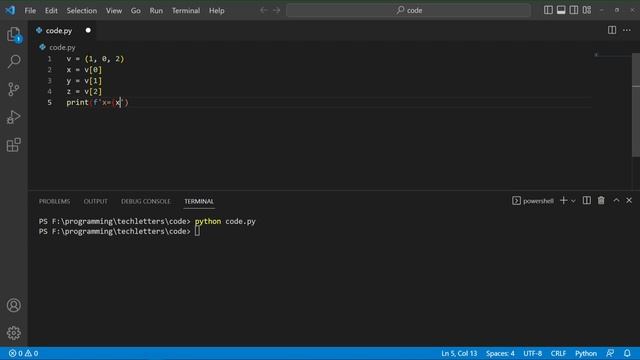Select language mode Python in status bar

(x=586, y=353)
